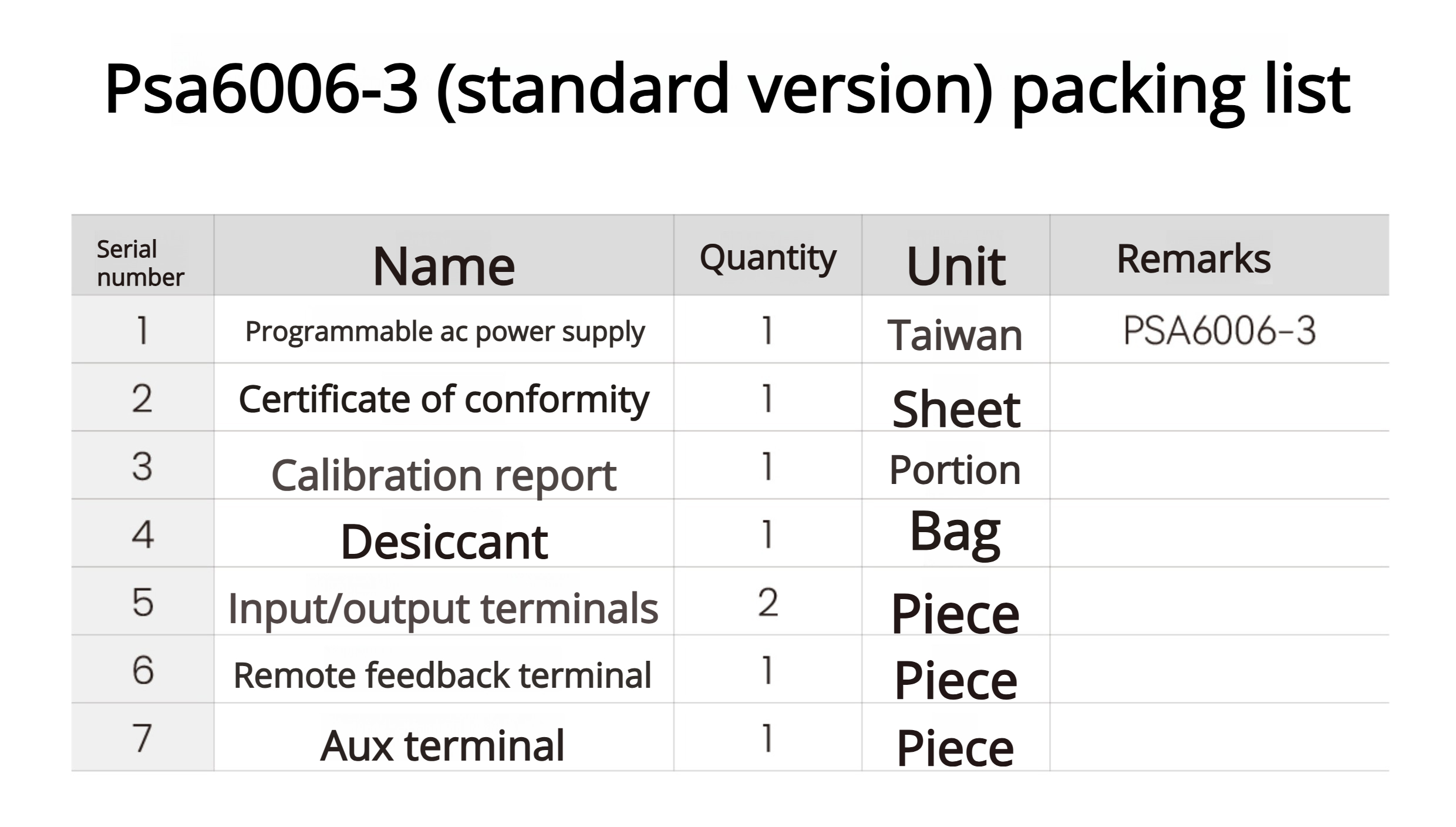Click the "Sheet" unit cell
The image size is (1456, 827).
tap(956, 409)
